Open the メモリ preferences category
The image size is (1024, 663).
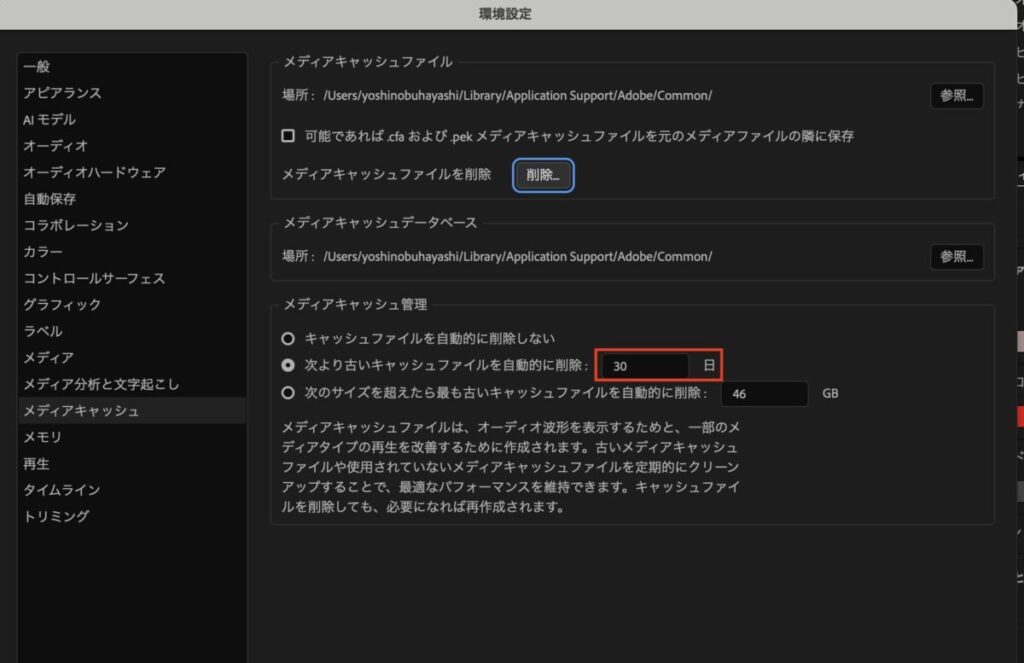coord(43,437)
